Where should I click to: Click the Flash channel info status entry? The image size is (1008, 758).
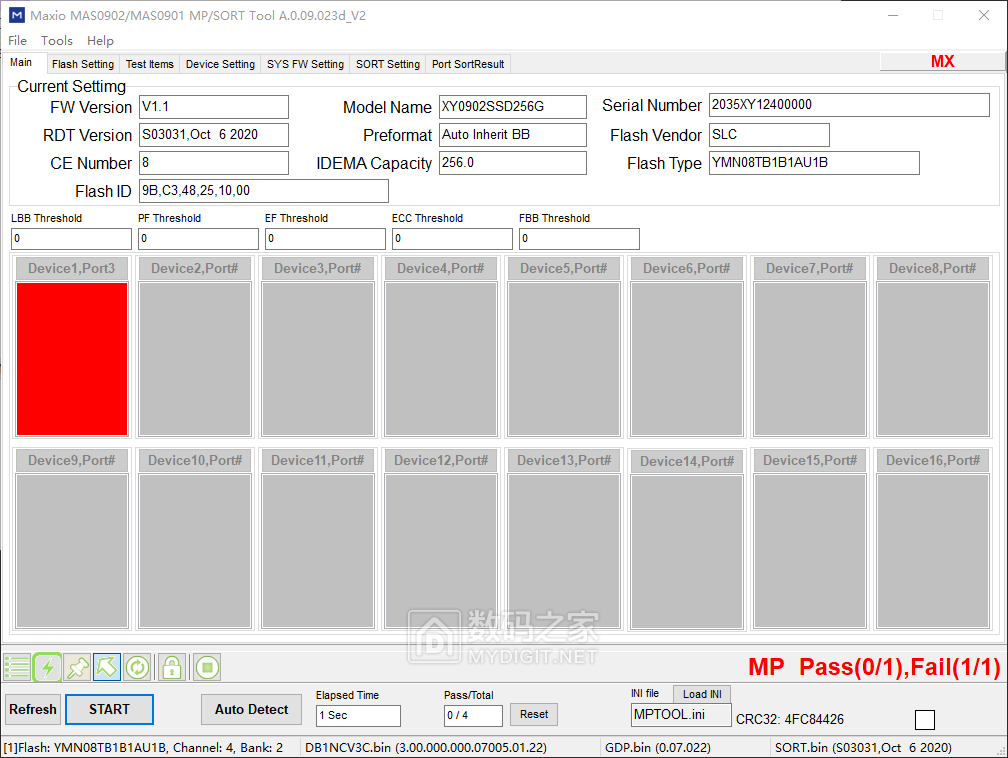143,748
